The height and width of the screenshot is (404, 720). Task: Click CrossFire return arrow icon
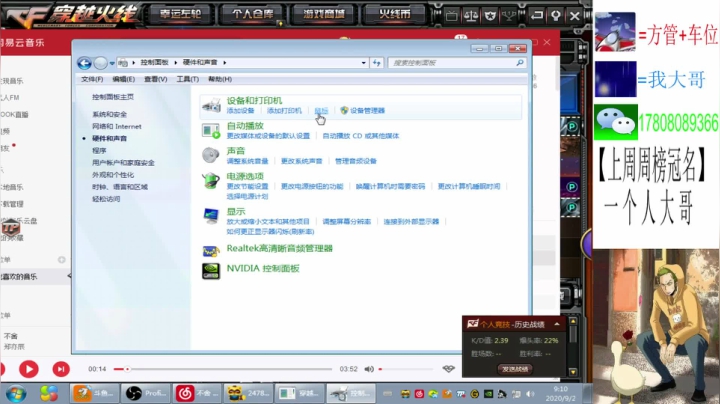coord(536,16)
